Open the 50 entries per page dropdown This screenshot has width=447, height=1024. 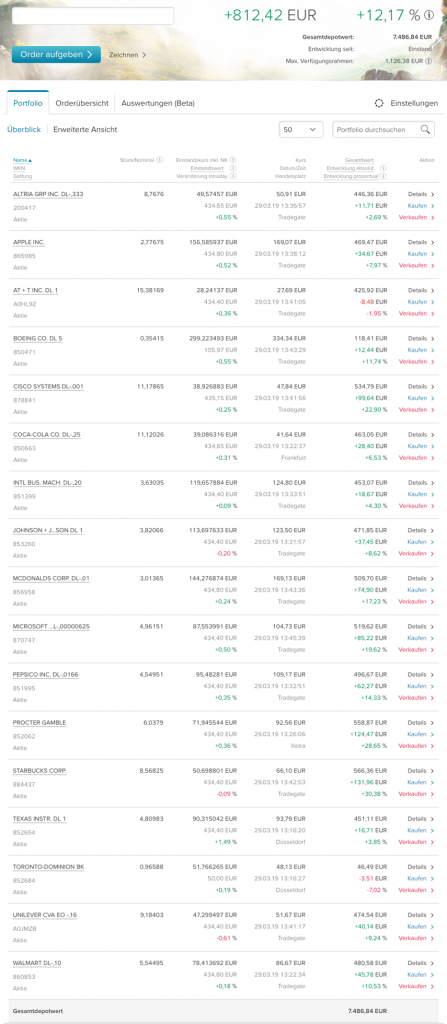coord(301,129)
